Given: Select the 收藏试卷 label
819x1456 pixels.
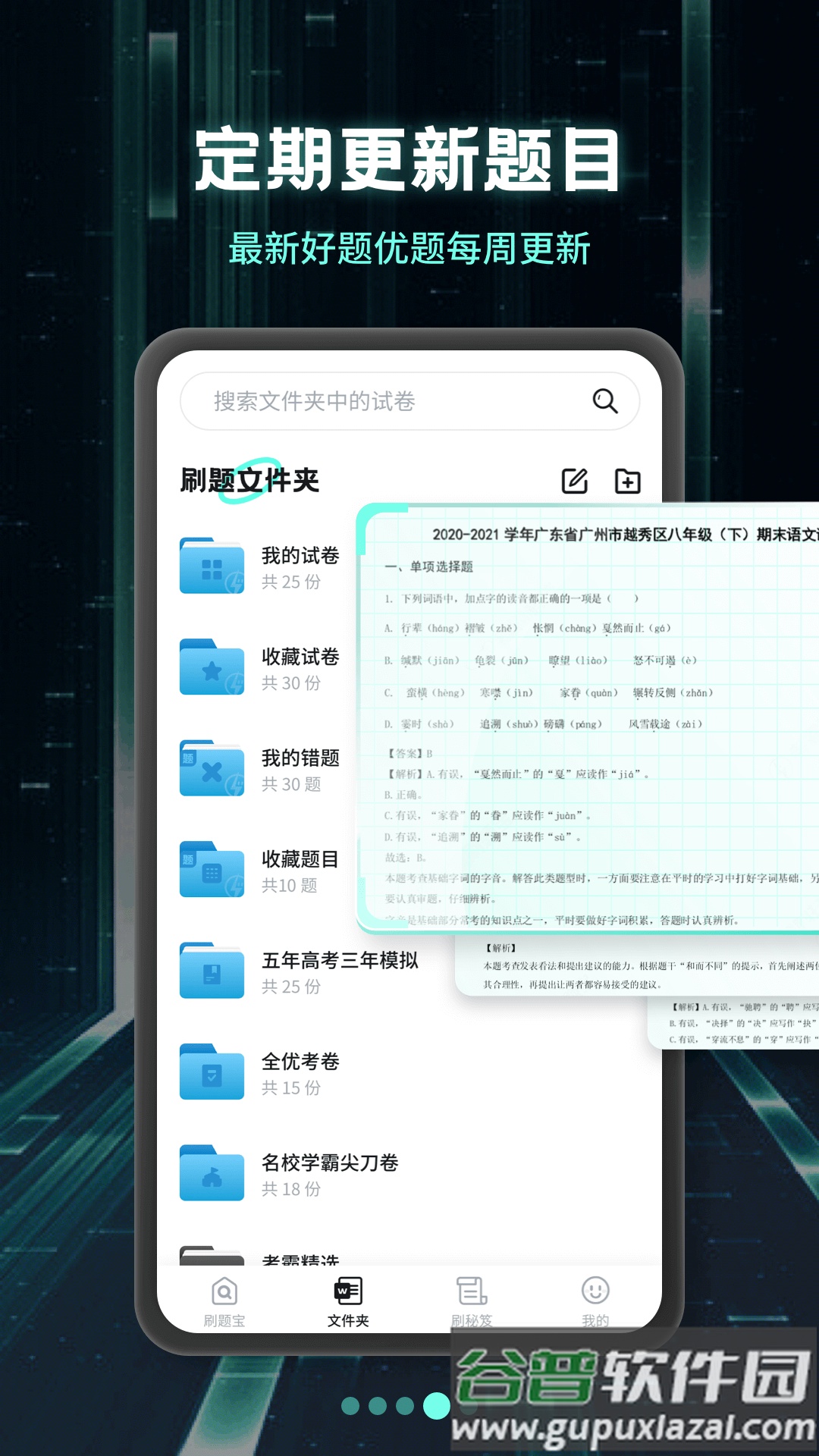Looking at the screenshot, I should pyautogui.click(x=300, y=657).
